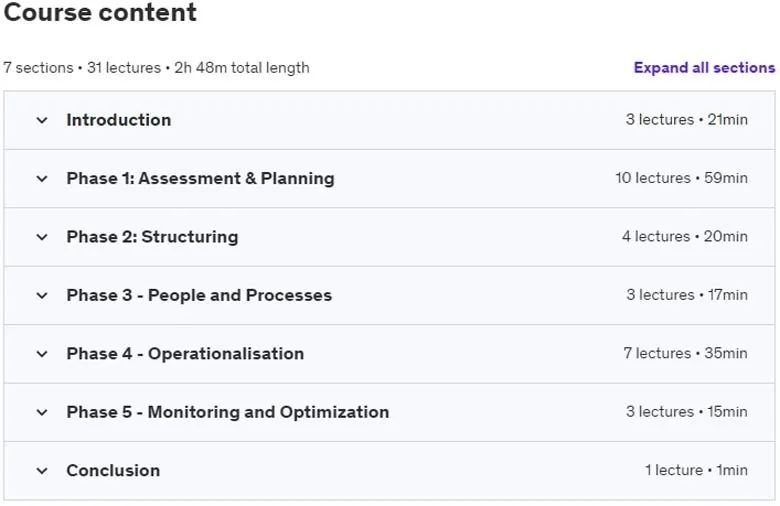
Task: Click the 7 lectures 35min label
Action: pyautogui.click(x=685, y=353)
